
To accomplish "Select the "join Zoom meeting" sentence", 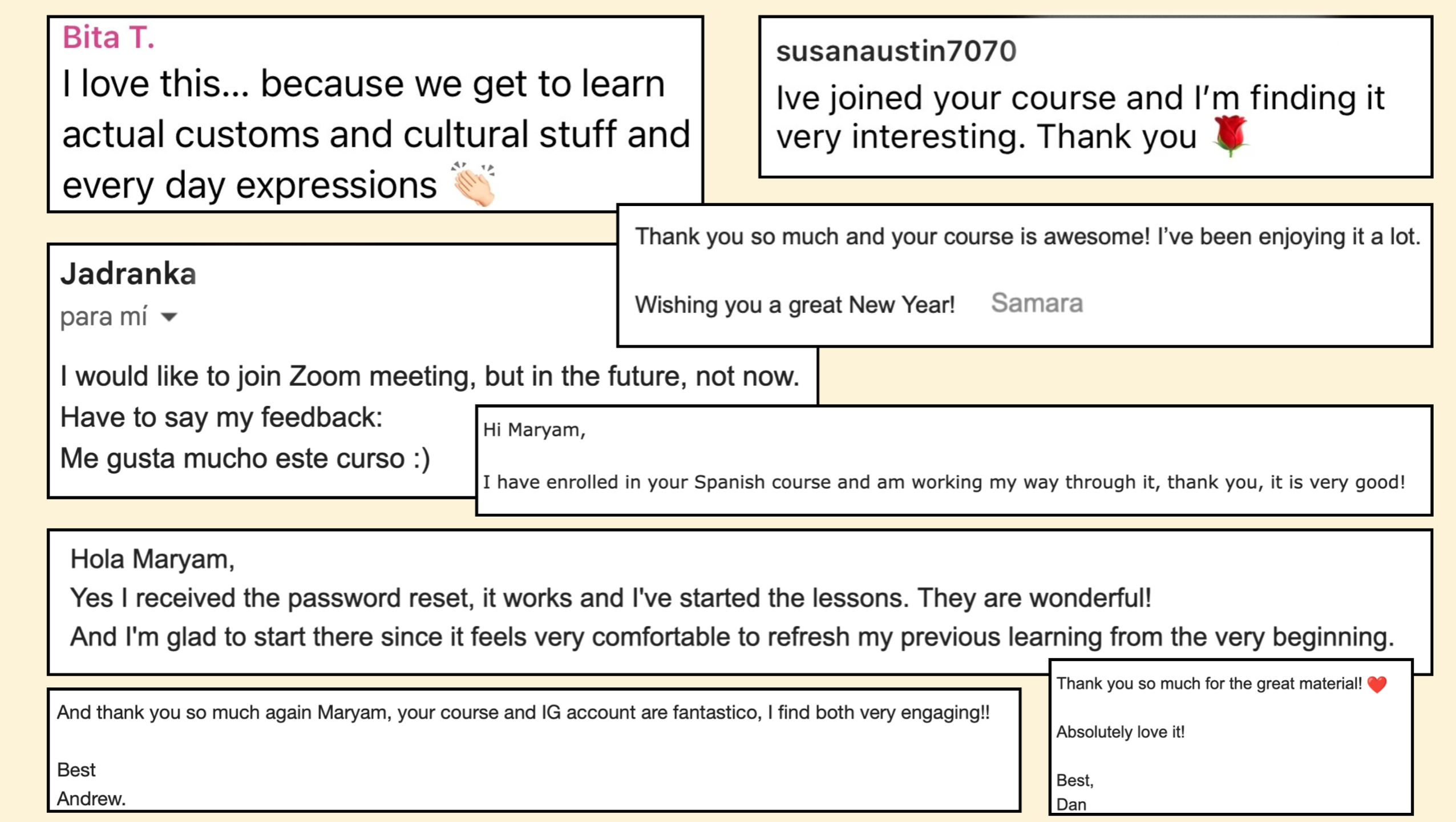I will [x=429, y=376].
